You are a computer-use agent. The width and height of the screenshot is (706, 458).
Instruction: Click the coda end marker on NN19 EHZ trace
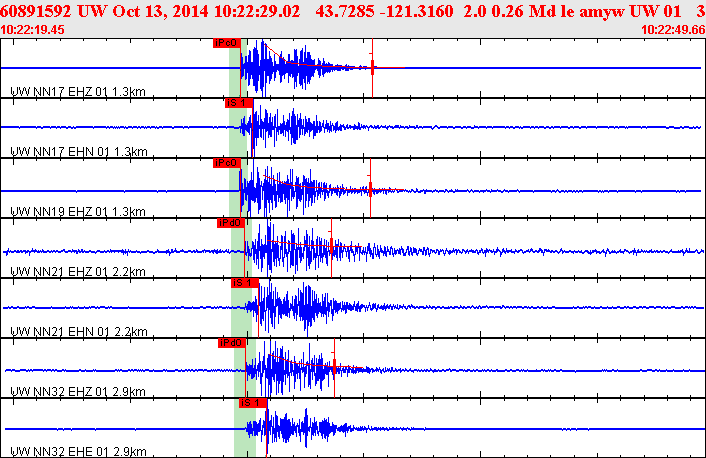tap(370, 189)
